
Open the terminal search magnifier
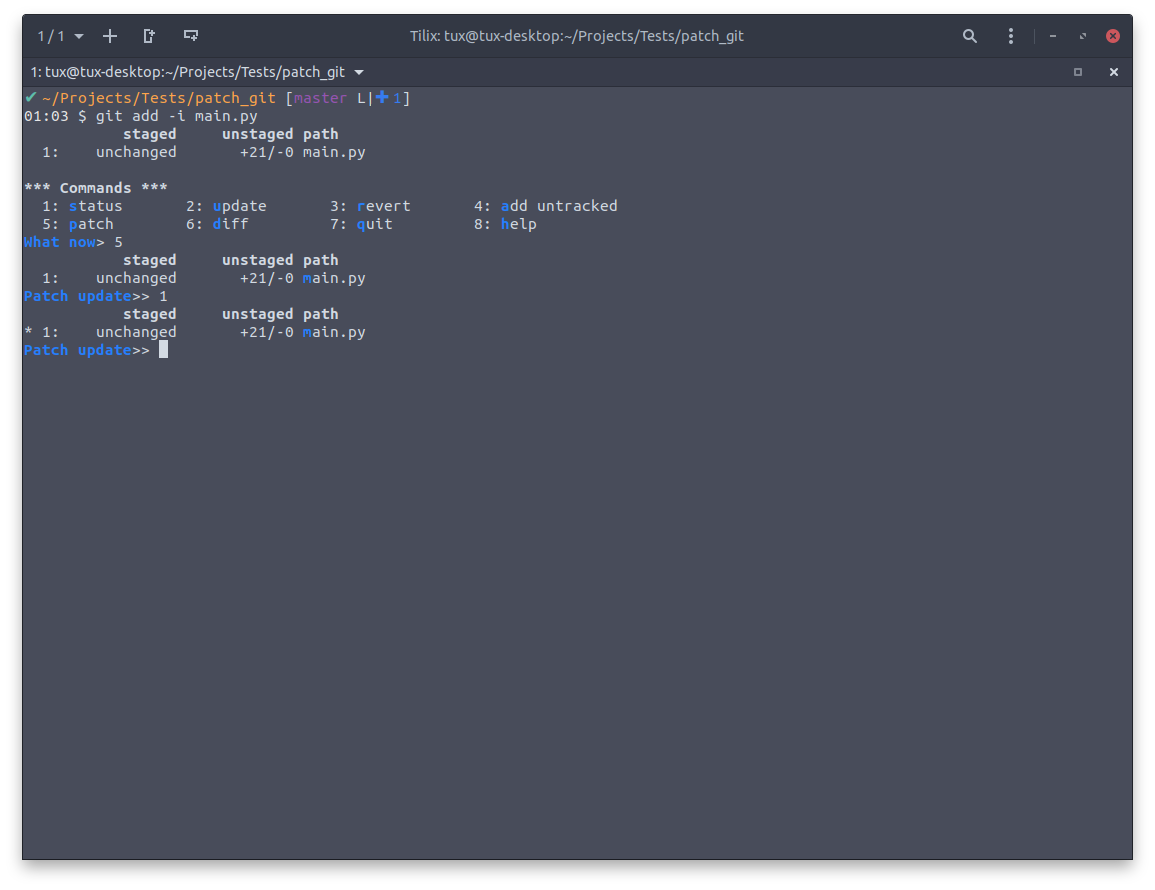click(969, 36)
